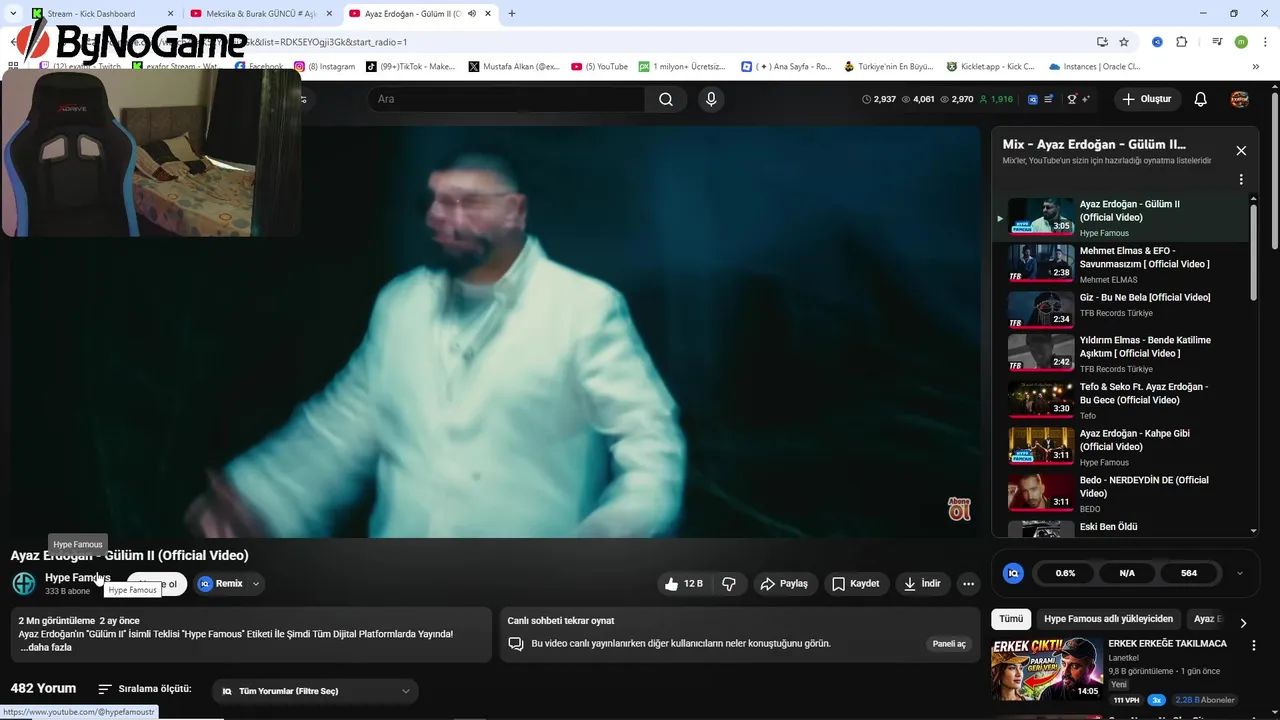Click the media control icon in toolbar
1280x720 pixels.
(1217, 42)
